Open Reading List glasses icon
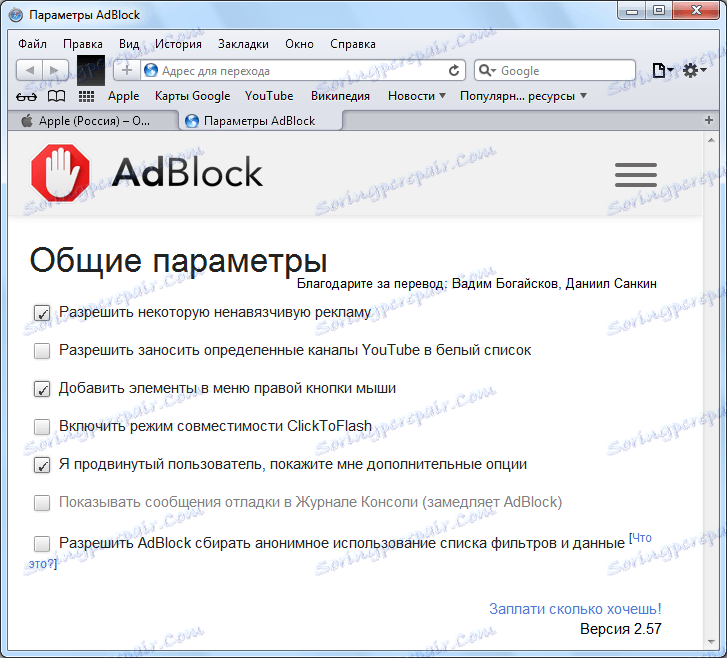 [26, 96]
